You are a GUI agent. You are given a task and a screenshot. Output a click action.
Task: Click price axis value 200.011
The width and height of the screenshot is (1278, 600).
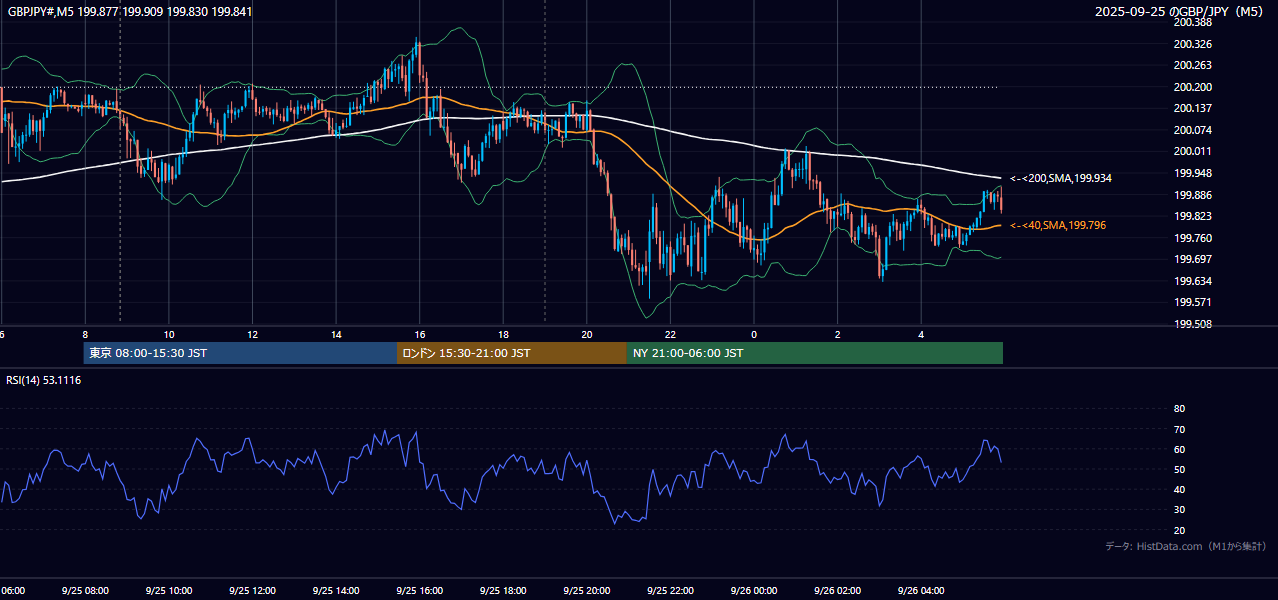click(x=1192, y=151)
